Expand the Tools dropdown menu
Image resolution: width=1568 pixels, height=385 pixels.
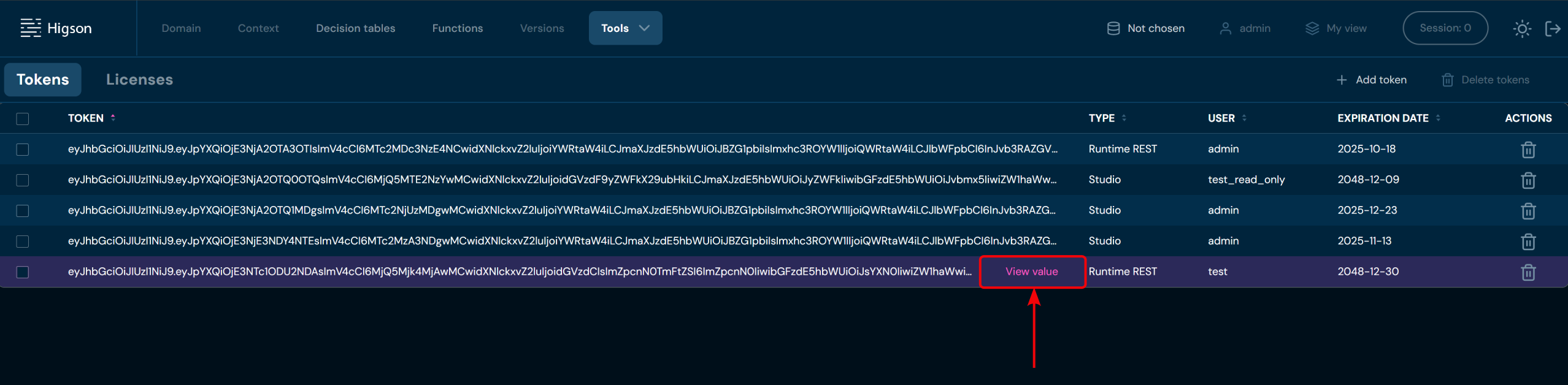click(625, 28)
